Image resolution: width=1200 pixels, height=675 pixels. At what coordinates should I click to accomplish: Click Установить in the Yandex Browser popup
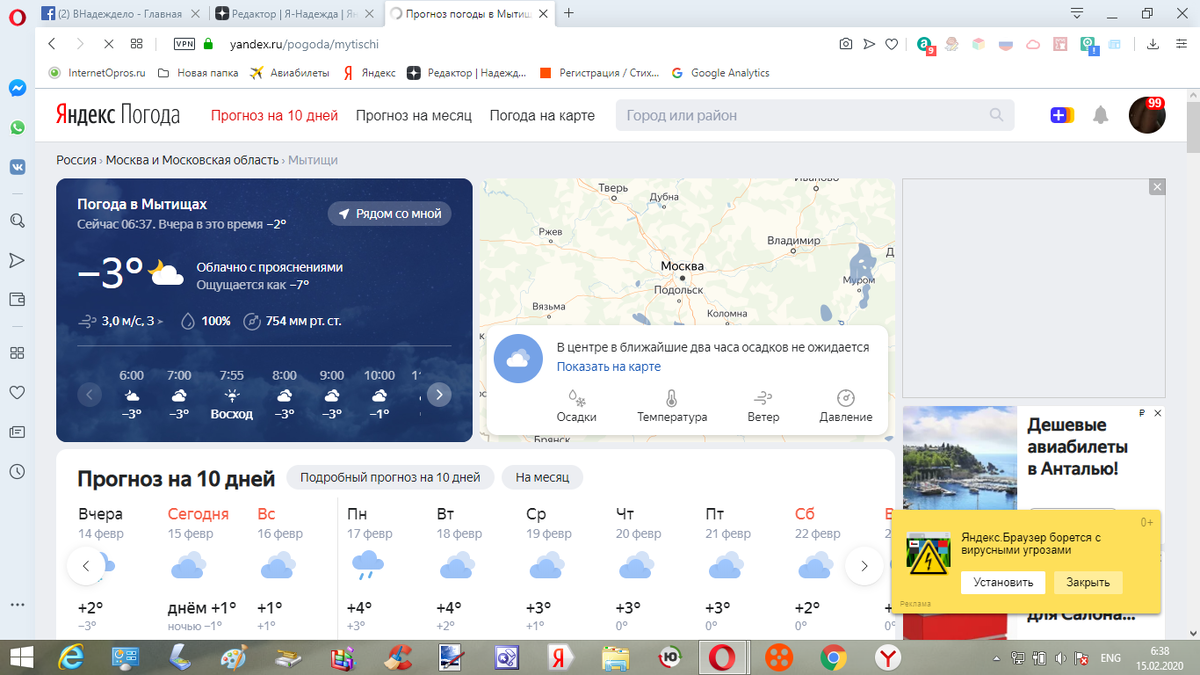(1003, 582)
